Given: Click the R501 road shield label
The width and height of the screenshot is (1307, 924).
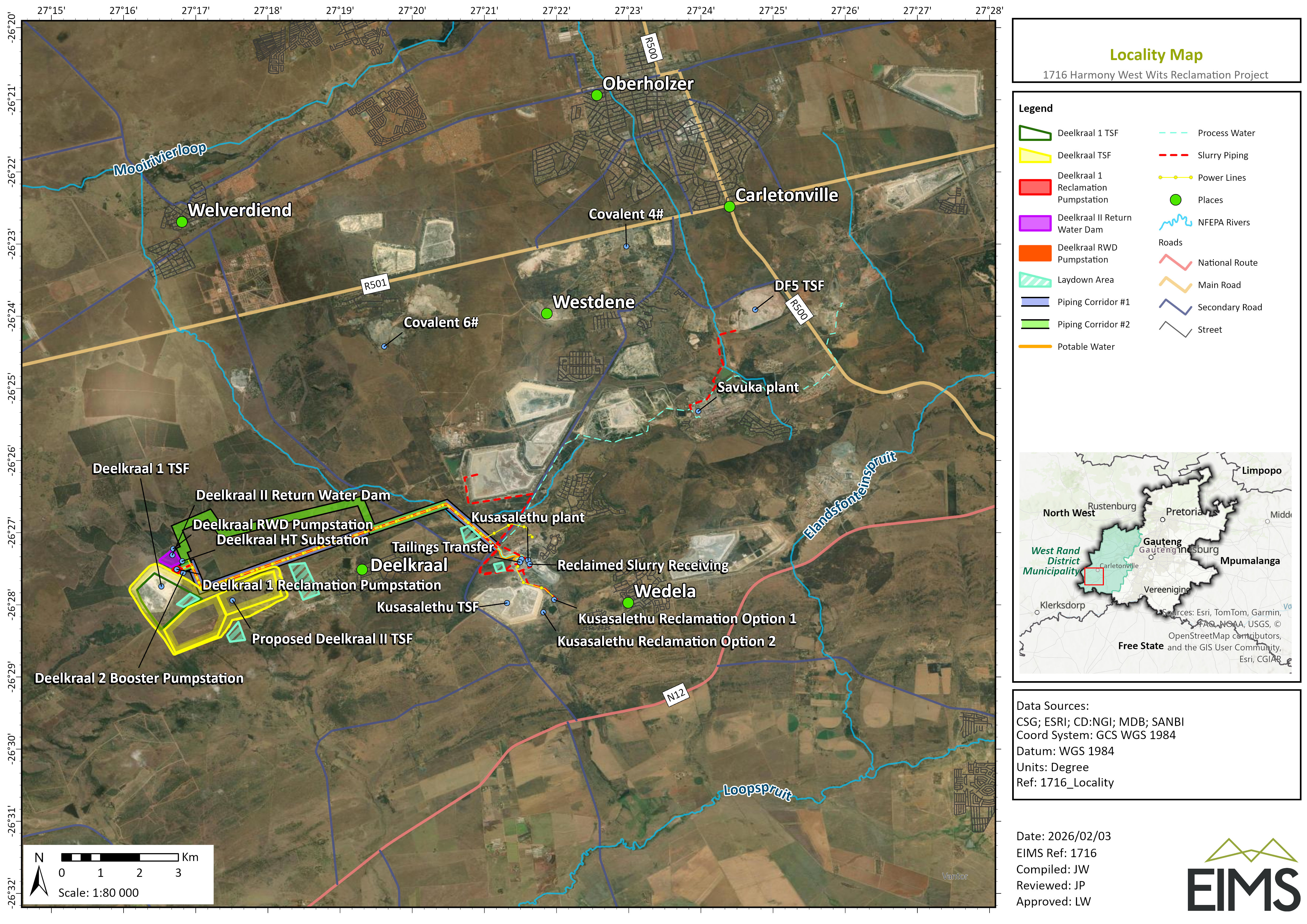Looking at the screenshot, I should 375,284.
